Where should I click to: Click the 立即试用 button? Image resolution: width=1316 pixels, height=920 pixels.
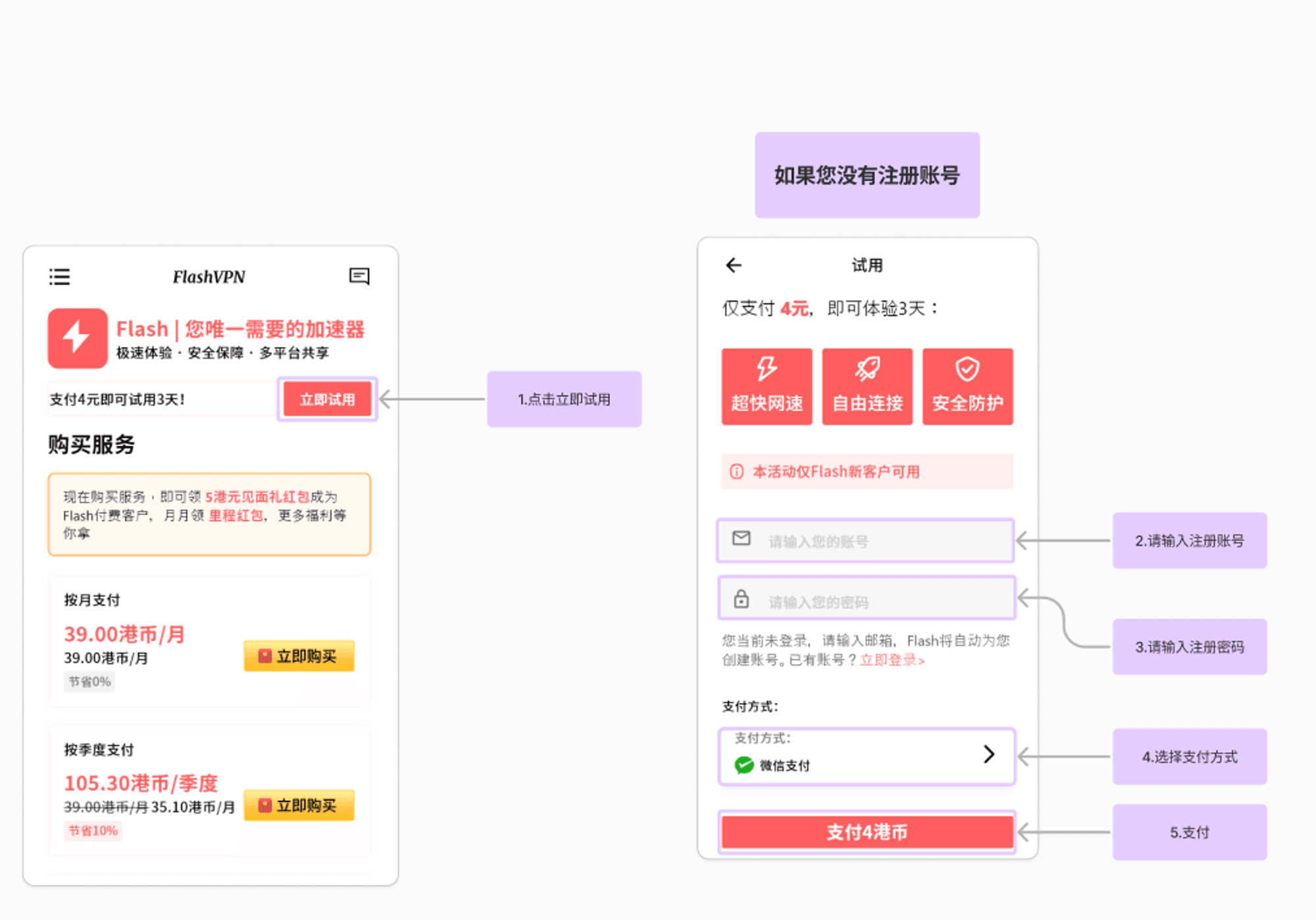(x=327, y=399)
